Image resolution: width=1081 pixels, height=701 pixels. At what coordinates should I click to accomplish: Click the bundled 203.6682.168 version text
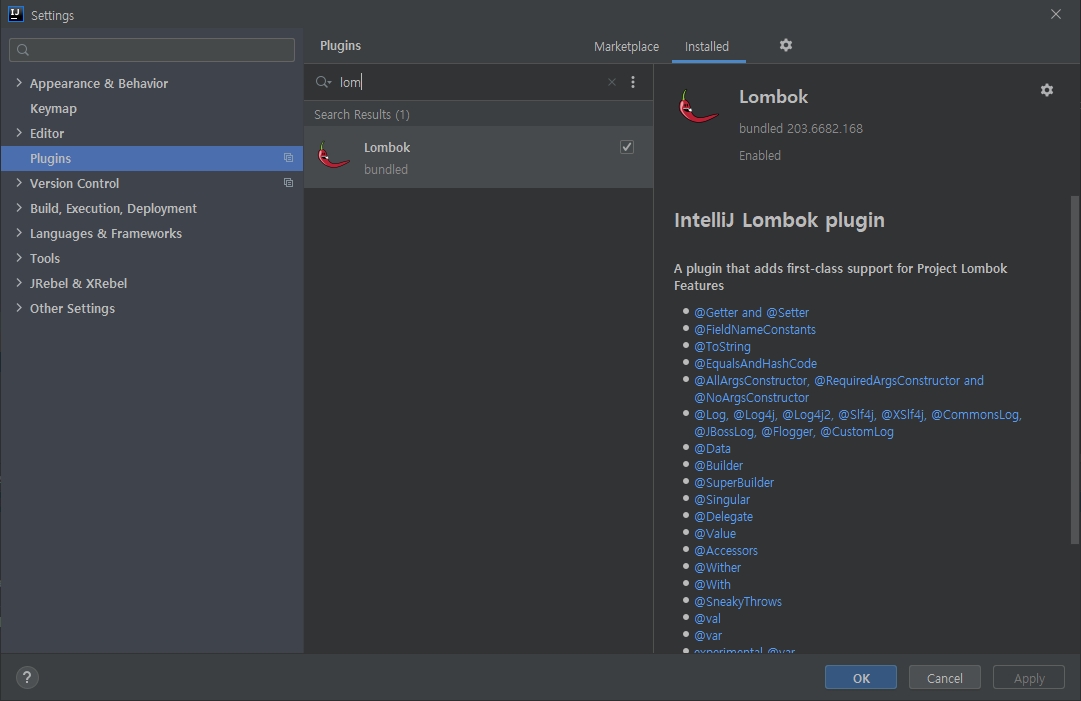pyautogui.click(x=800, y=128)
